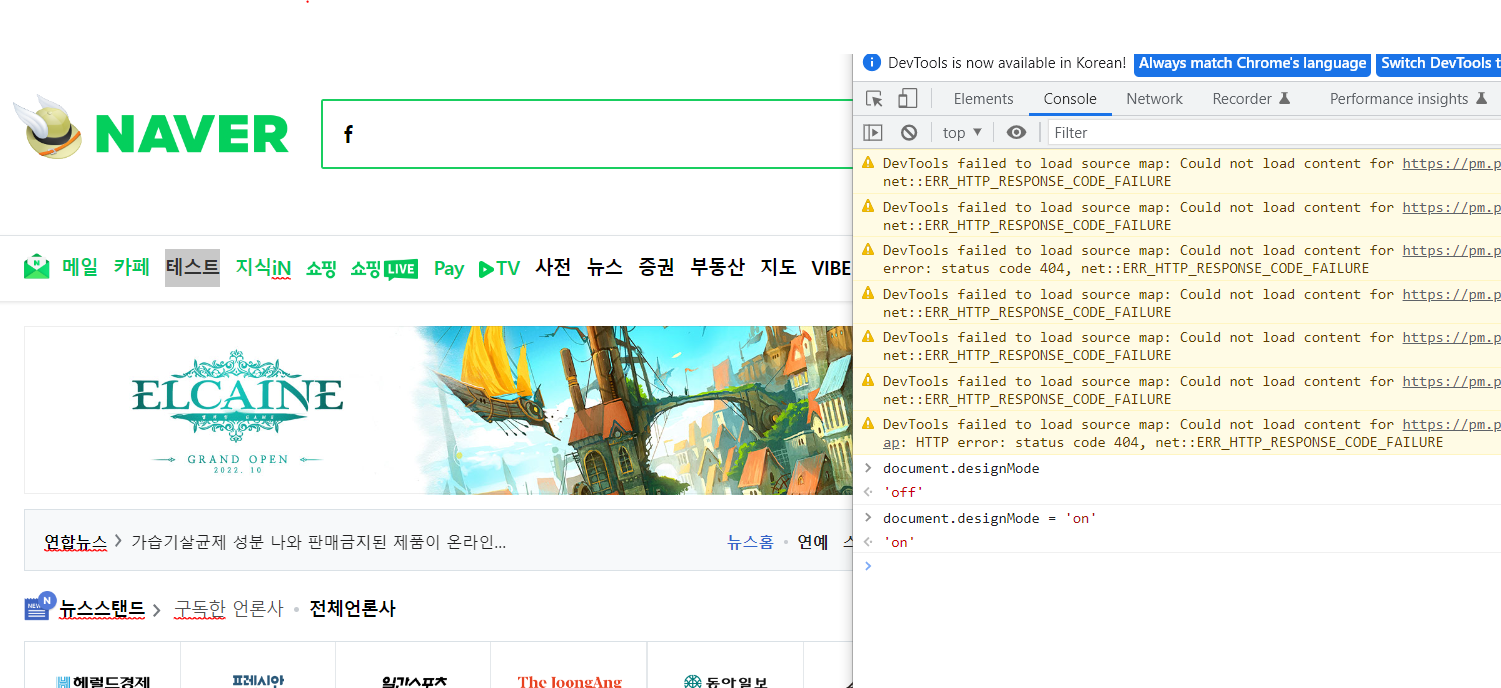Click the Naver search input box
This screenshot has height=688, width=1501.
click(x=587, y=134)
